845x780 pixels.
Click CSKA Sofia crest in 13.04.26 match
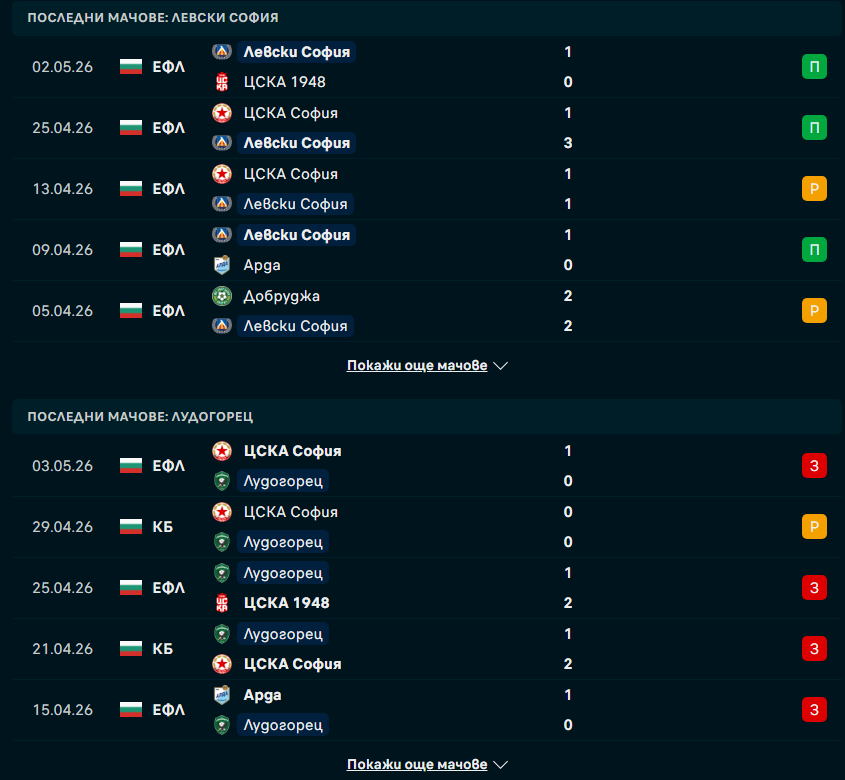pos(221,174)
